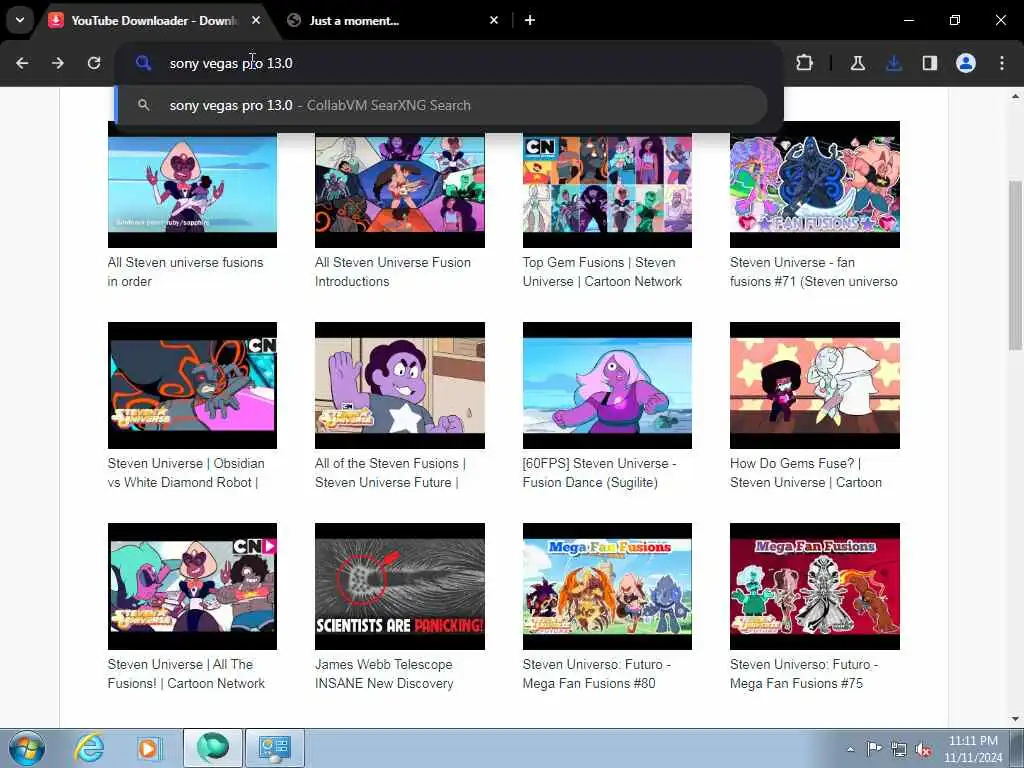Open the control panel taskbar window
This screenshot has height=768, width=1024.
[274, 748]
